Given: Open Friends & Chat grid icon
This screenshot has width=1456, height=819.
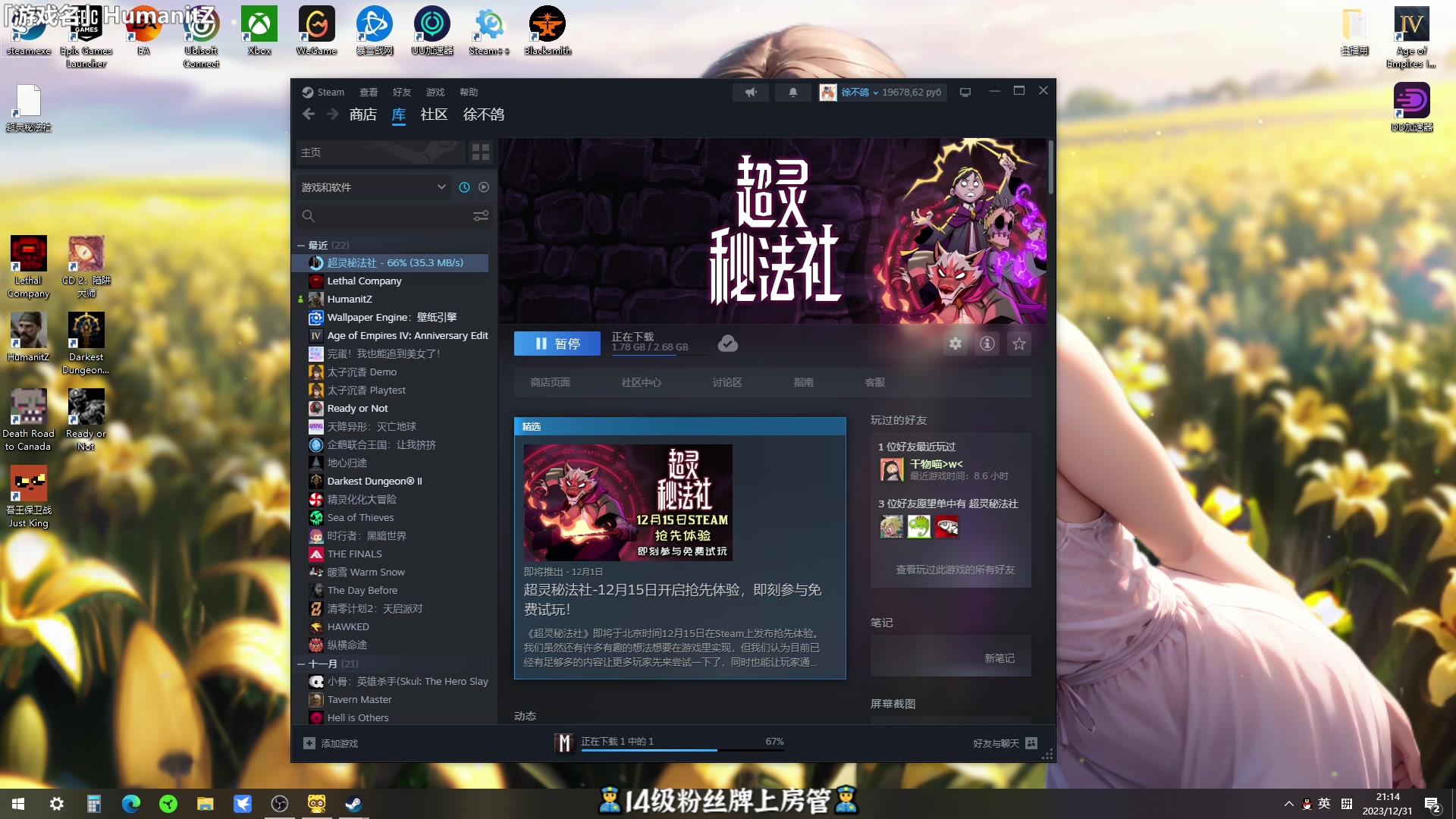Looking at the screenshot, I should click(1031, 743).
